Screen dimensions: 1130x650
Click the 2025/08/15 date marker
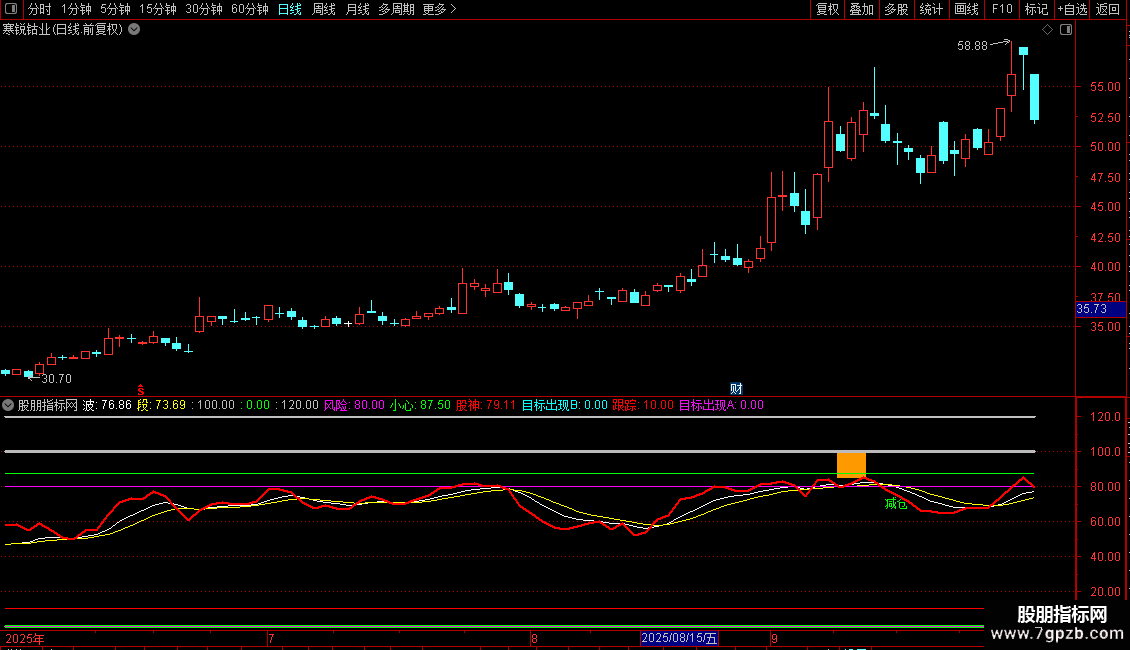[x=679, y=637]
